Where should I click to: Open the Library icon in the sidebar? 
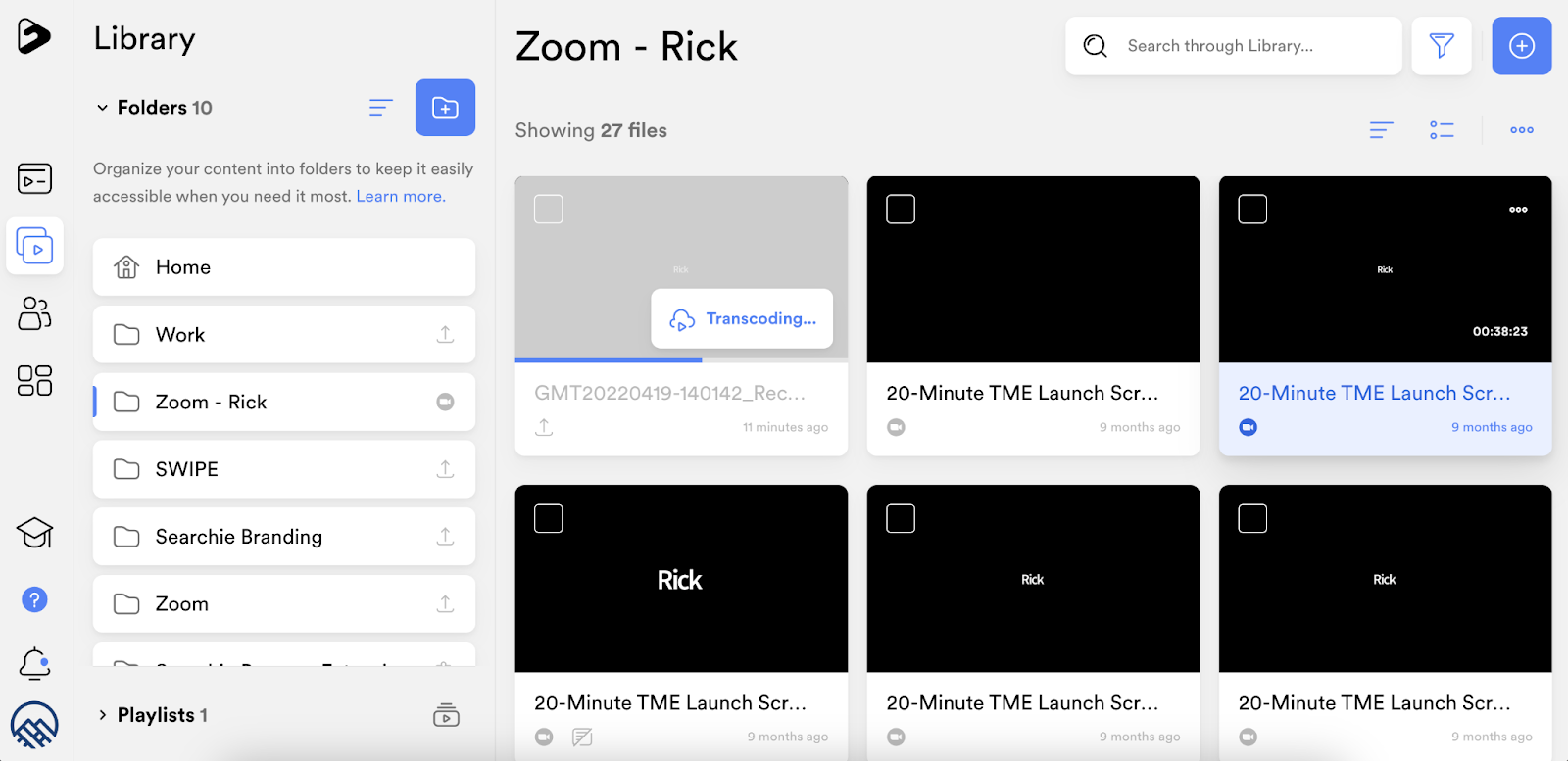pos(34,246)
